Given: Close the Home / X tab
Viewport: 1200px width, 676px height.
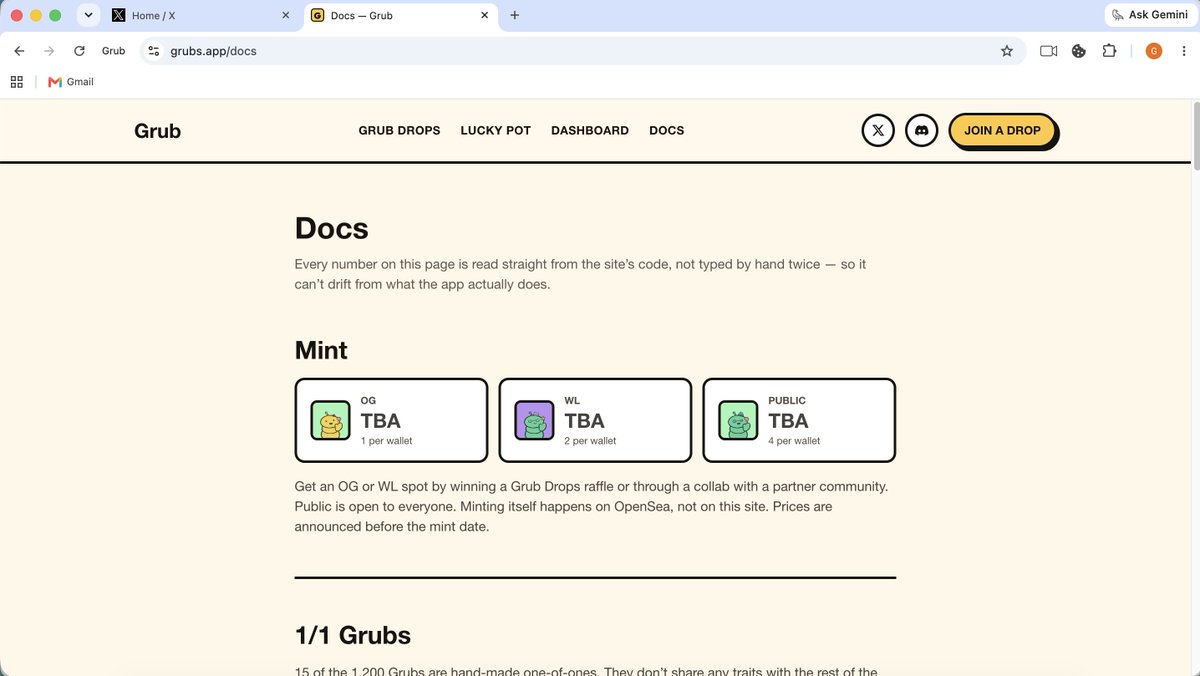Looking at the screenshot, I should point(285,15).
